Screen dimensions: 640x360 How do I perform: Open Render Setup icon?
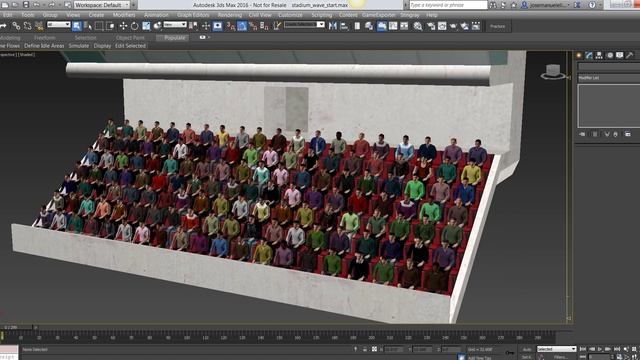(431, 26)
